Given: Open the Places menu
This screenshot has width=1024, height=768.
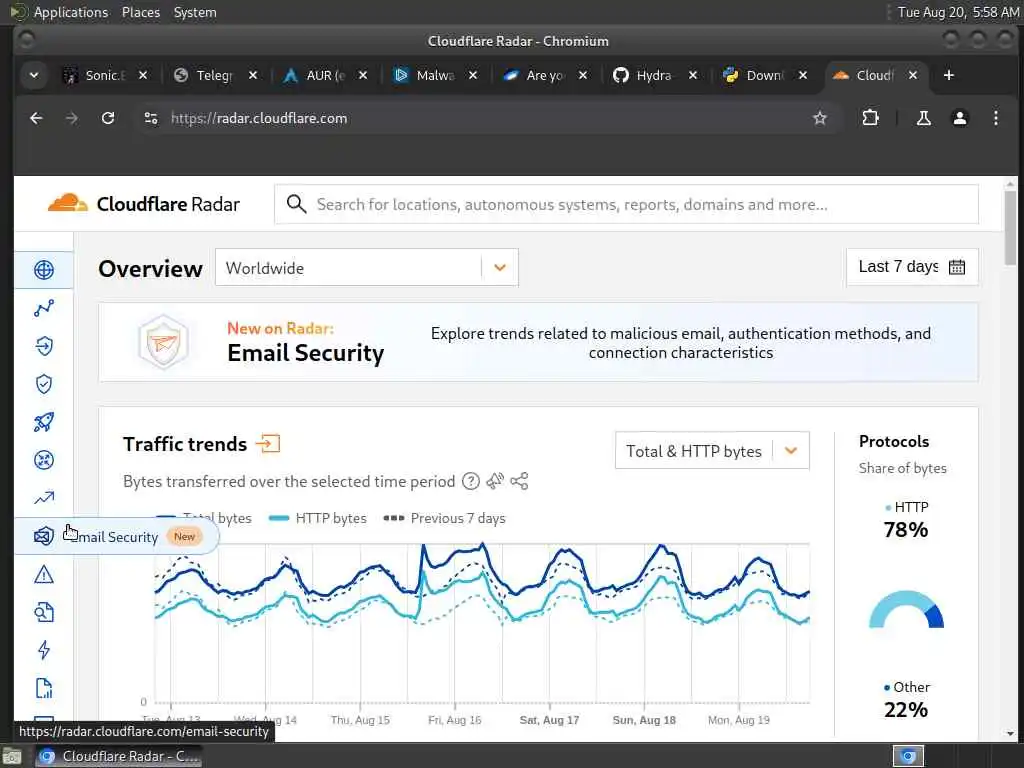Looking at the screenshot, I should (x=140, y=12).
